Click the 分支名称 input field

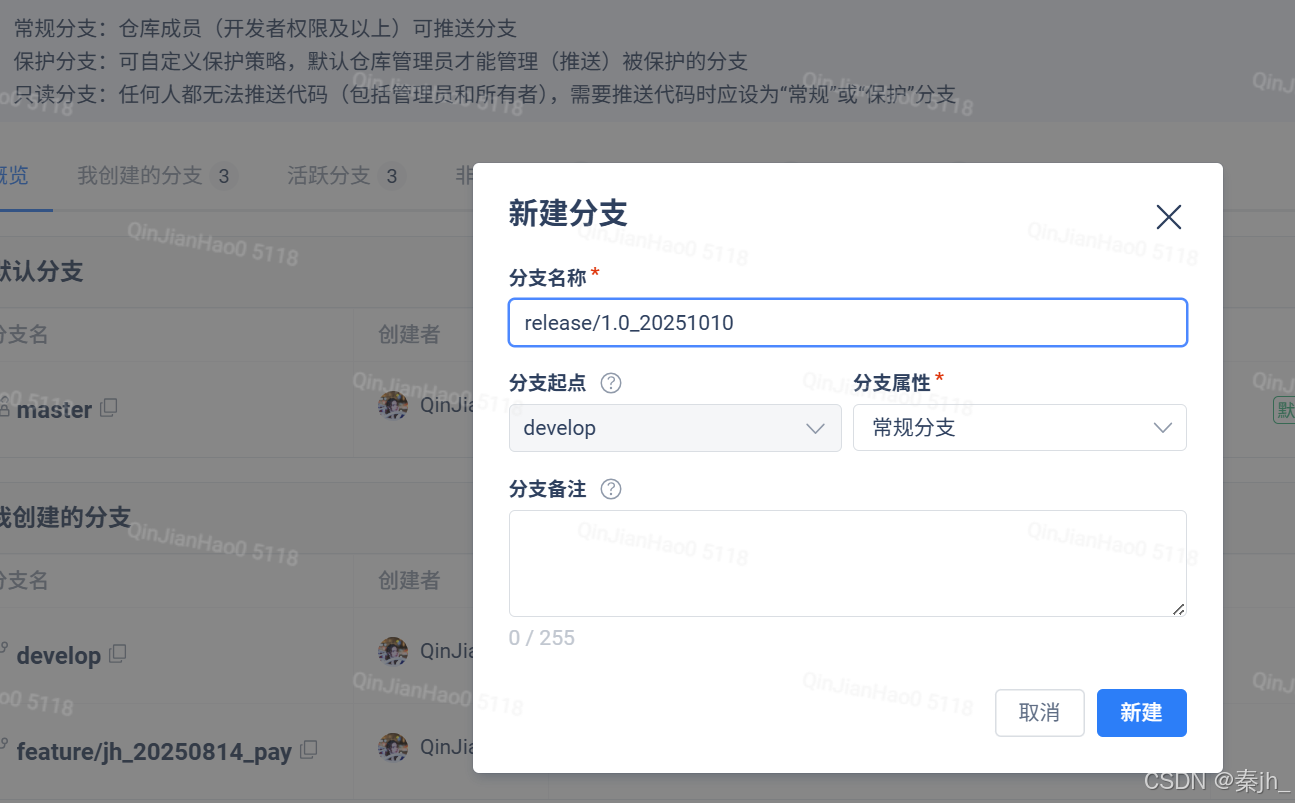(848, 323)
